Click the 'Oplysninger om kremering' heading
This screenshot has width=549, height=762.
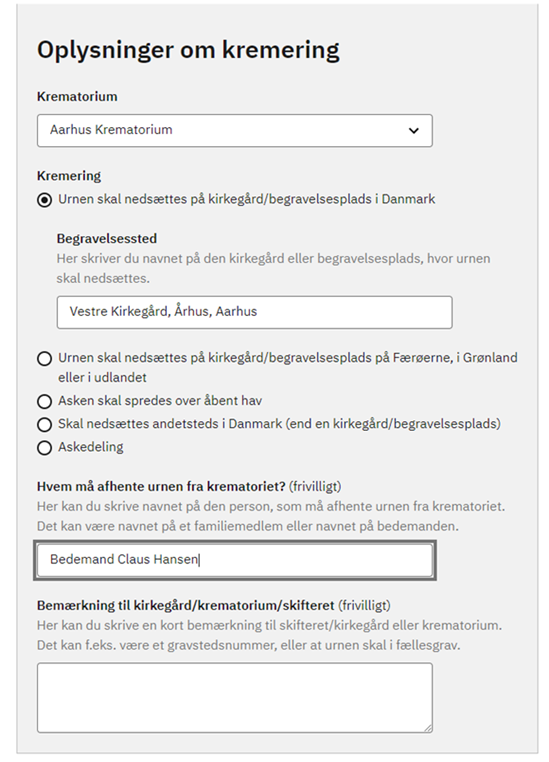[x=189, y=50]
